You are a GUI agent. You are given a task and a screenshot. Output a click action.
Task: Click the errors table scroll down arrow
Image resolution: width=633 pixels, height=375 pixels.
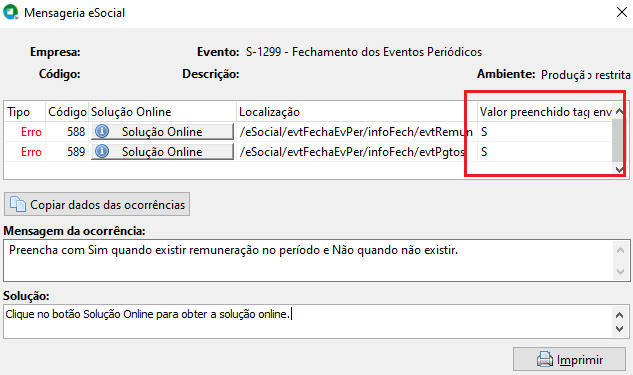tap(619, 170)
